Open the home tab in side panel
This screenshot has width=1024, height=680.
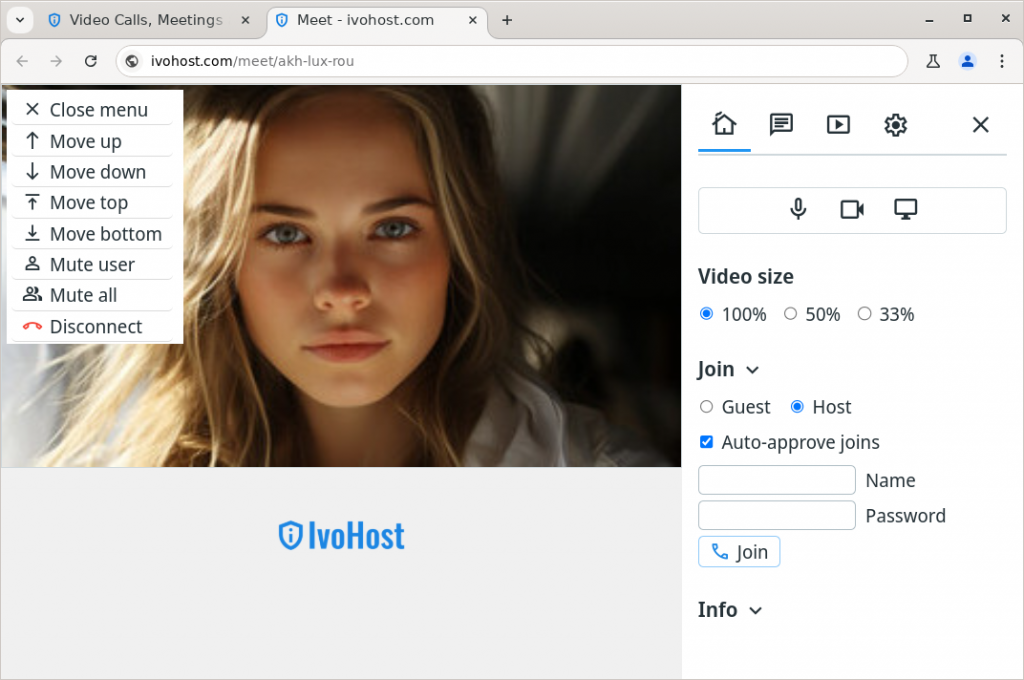(x=724, y=124)
